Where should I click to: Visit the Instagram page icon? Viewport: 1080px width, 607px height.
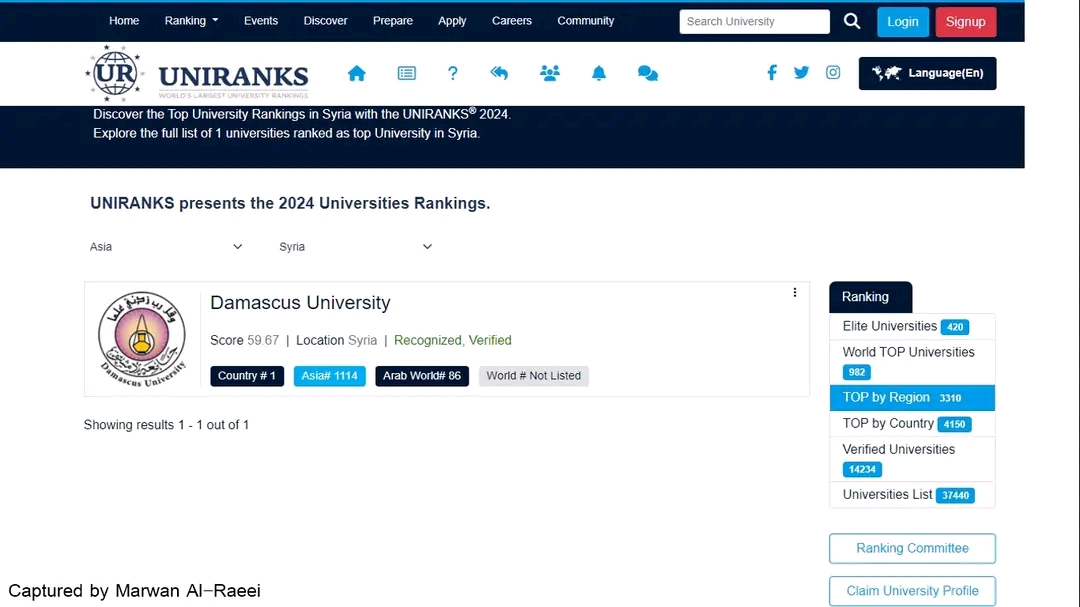pyautogui.click(x=833, y=72)
